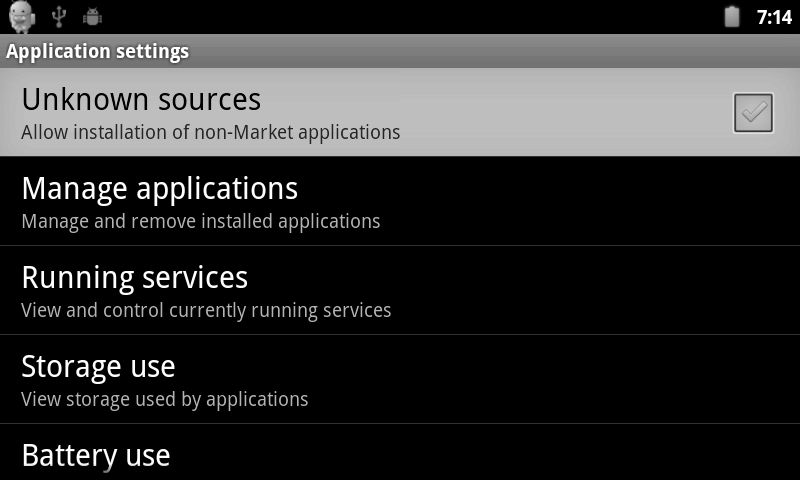Tap empty status bar area between icons
Image resolution: width=800 pixels, height=480 pixels.
tap(408, 17)
